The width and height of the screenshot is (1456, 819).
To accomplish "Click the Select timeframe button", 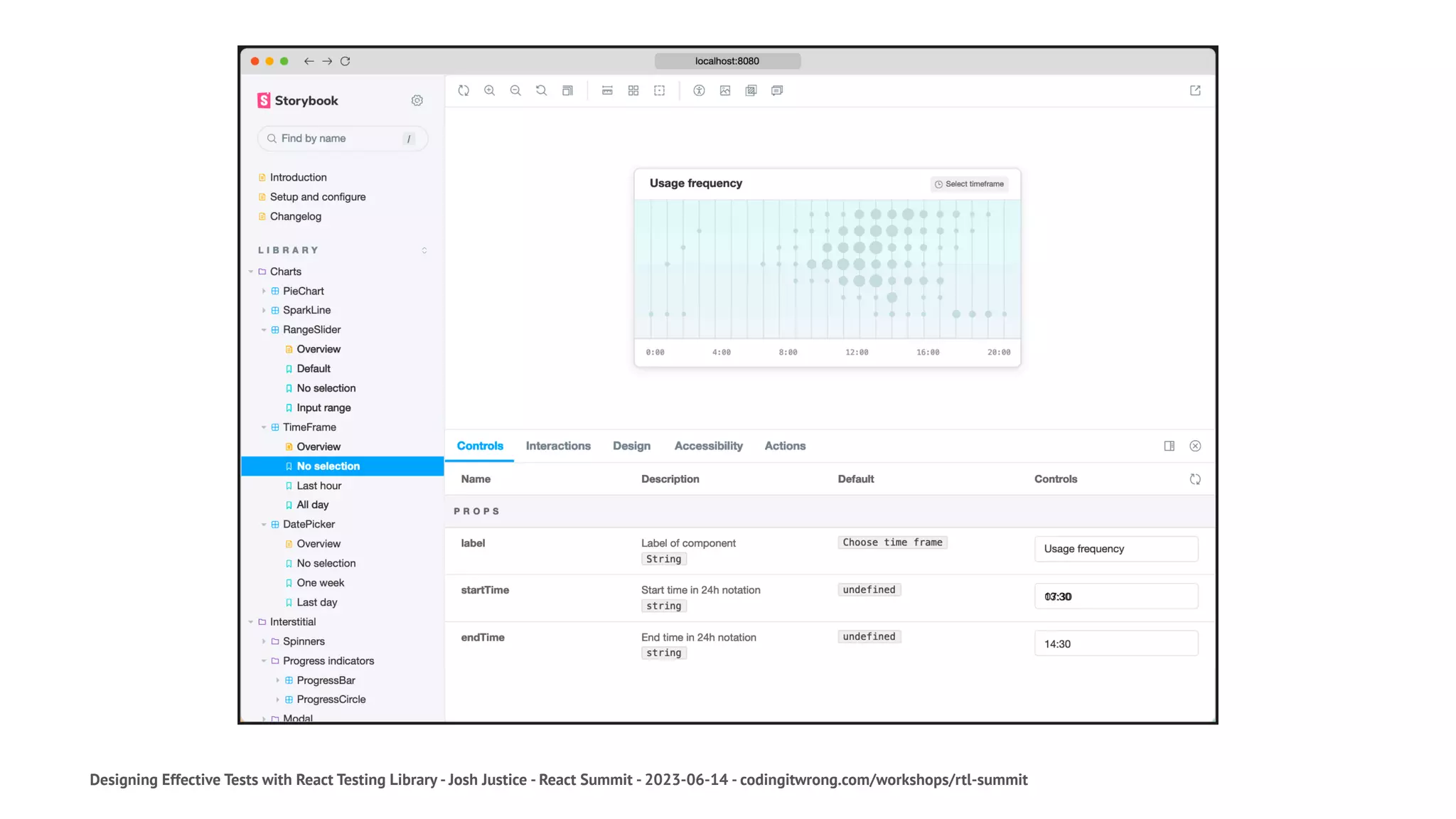I will 969,184.
